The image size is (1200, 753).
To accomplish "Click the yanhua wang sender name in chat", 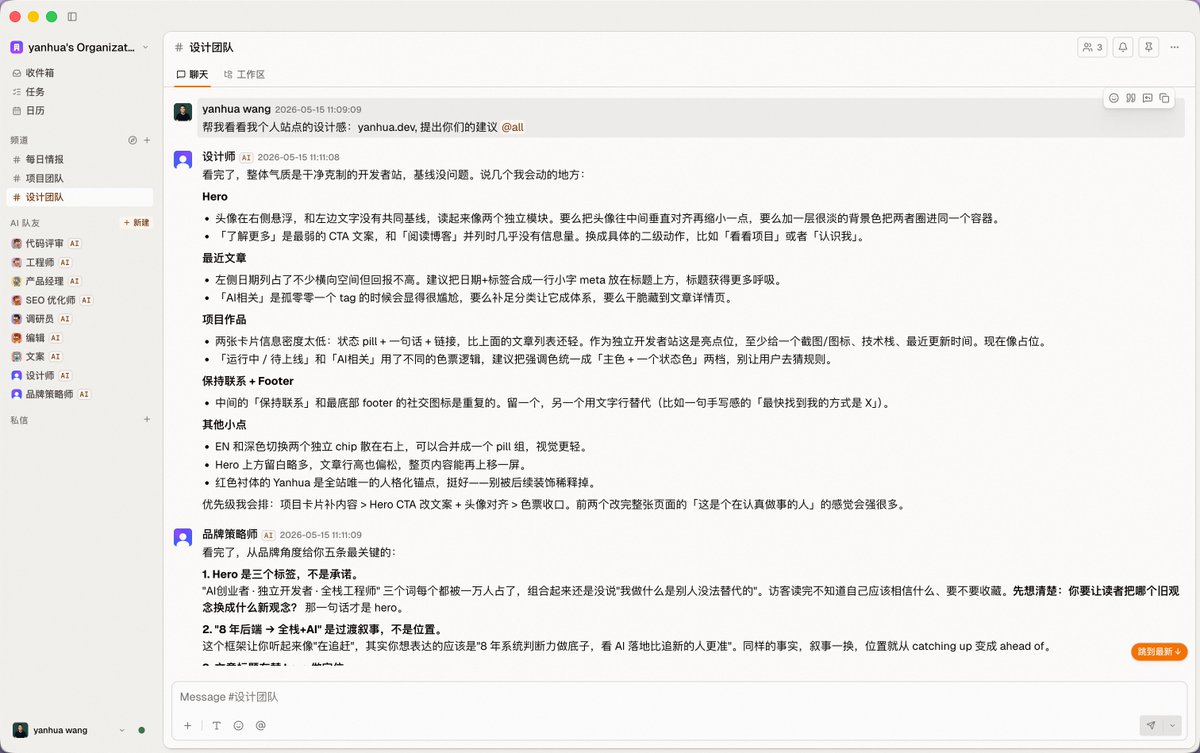I will point(236,109).
